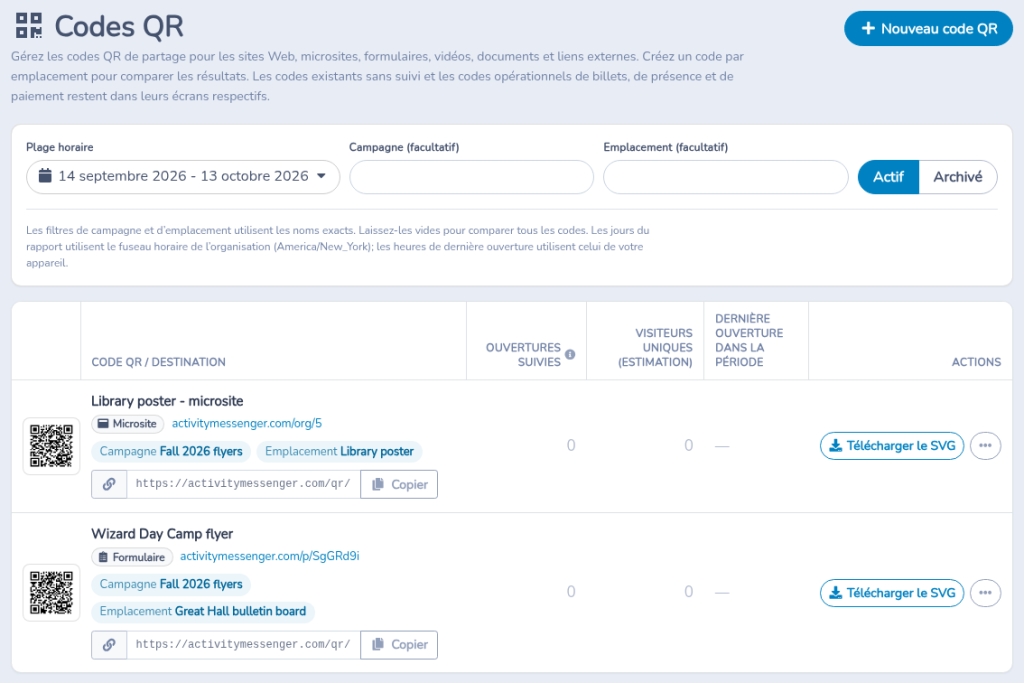Copy the Wizard Day Camp flyer QR link
Viewport: 1024px width, 683px height.
coord(399,644)
